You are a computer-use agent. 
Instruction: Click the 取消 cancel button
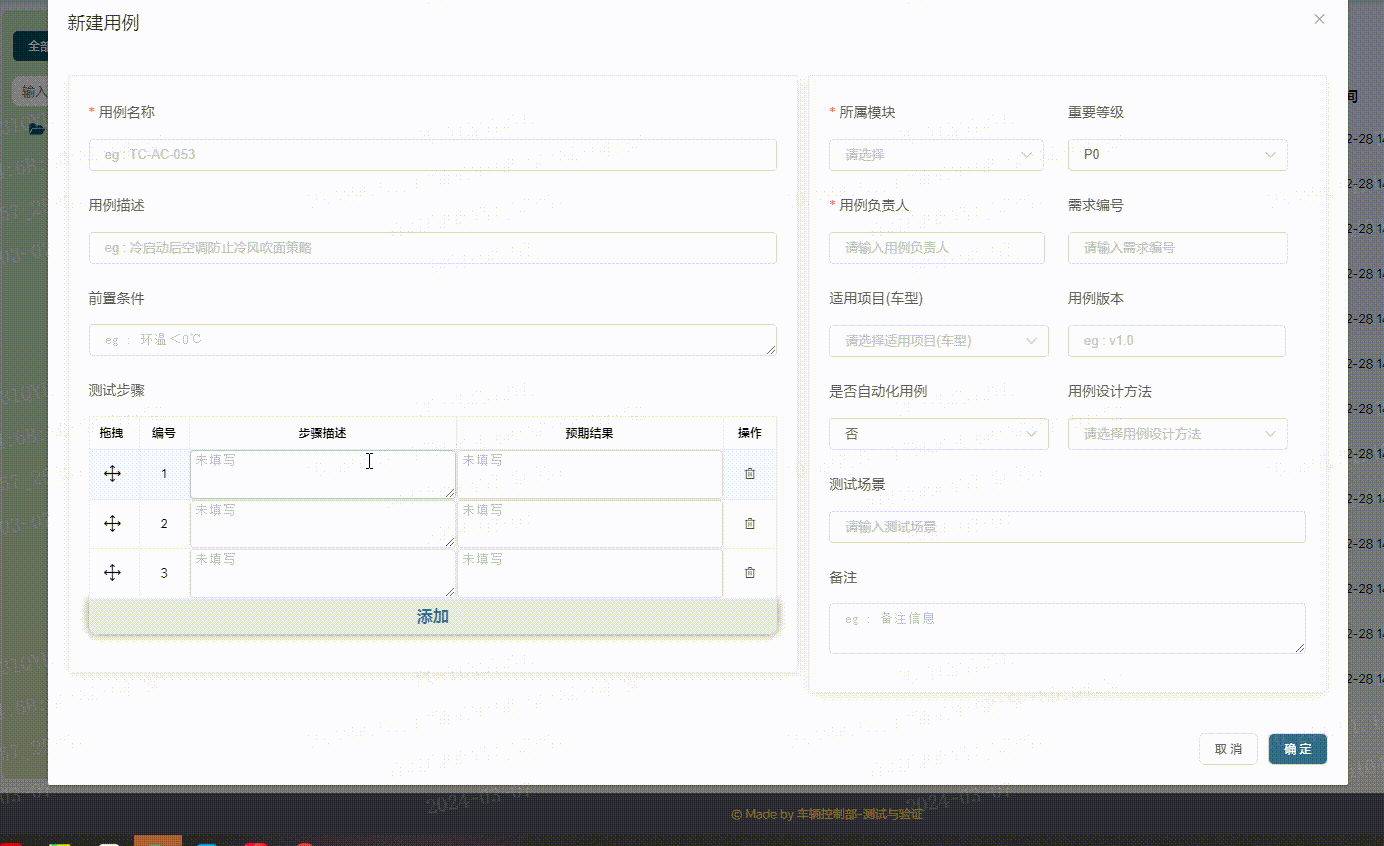tap(1228, 748)
